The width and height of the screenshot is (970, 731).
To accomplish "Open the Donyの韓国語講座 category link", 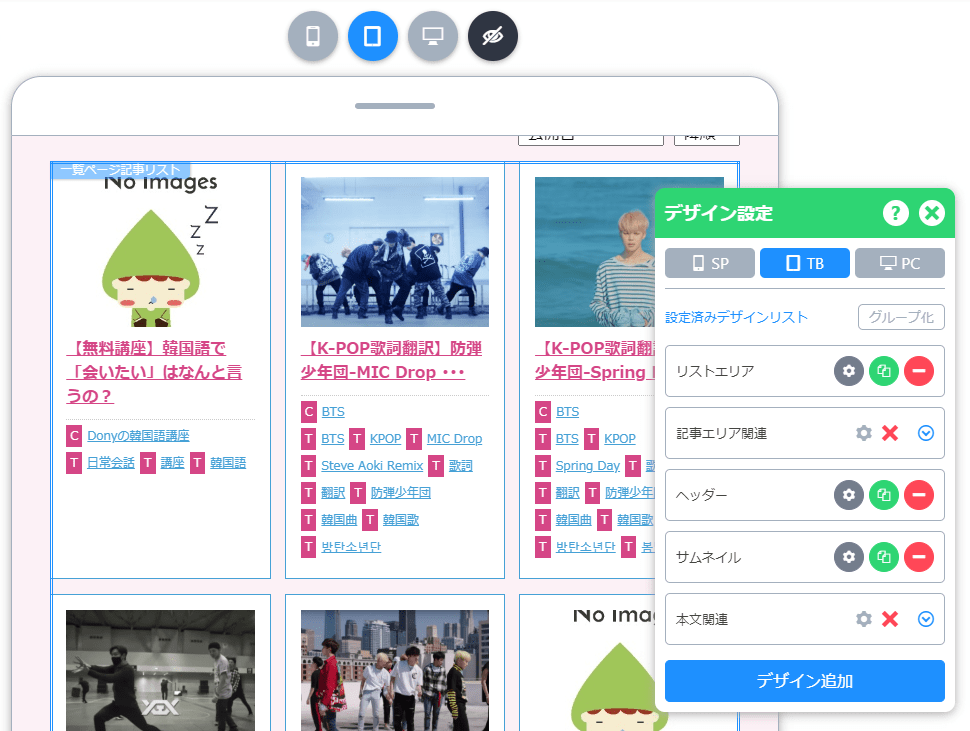I will tap(138, 436).
